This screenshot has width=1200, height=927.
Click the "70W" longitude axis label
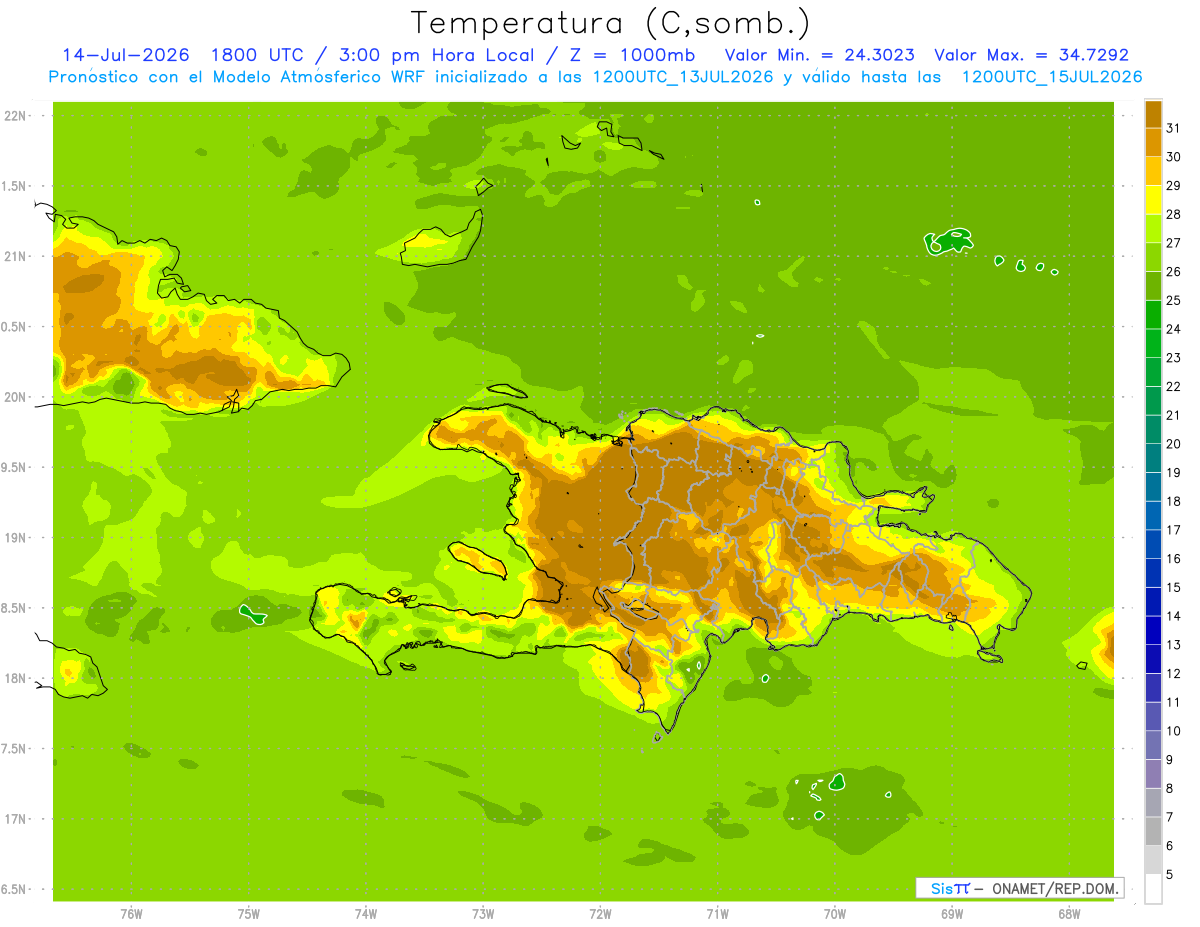834,914
